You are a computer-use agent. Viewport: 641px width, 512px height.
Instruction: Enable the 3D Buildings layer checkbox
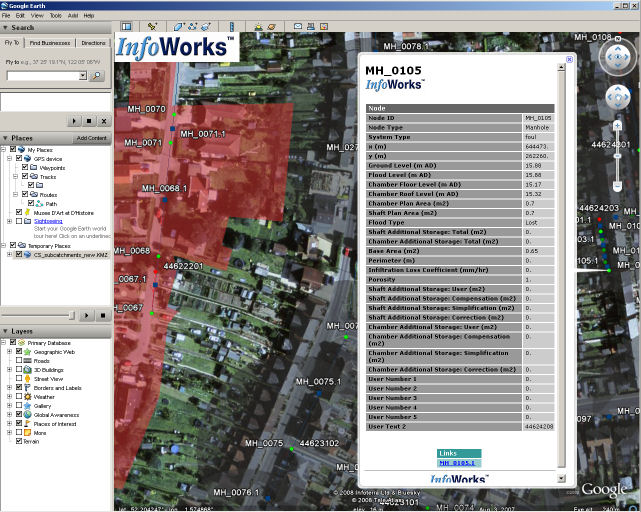(19, 369)
